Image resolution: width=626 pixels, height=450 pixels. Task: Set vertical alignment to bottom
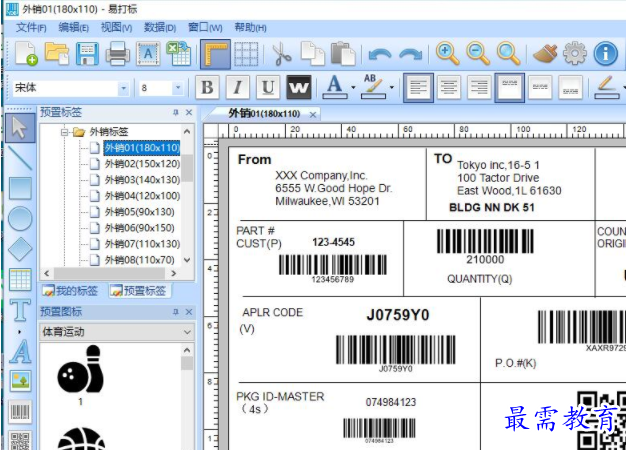(x=571, y=87)
